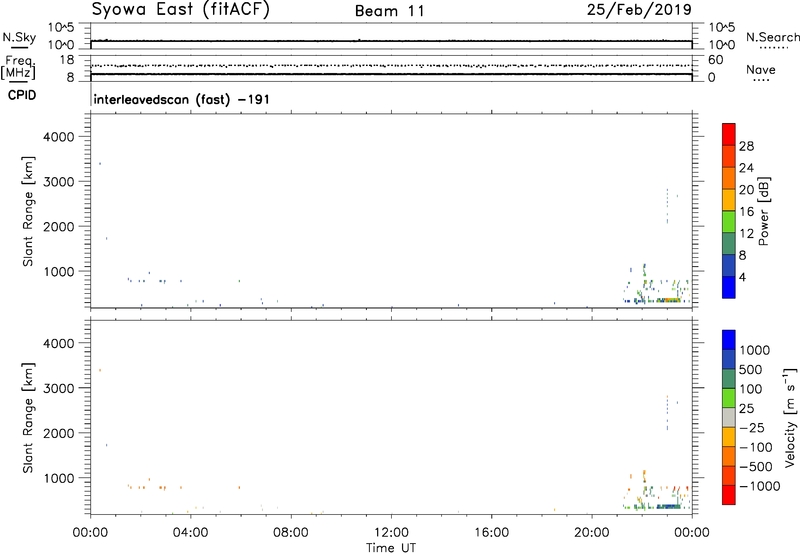Click the "Time UT" axis title

click(x=391, y=548)
